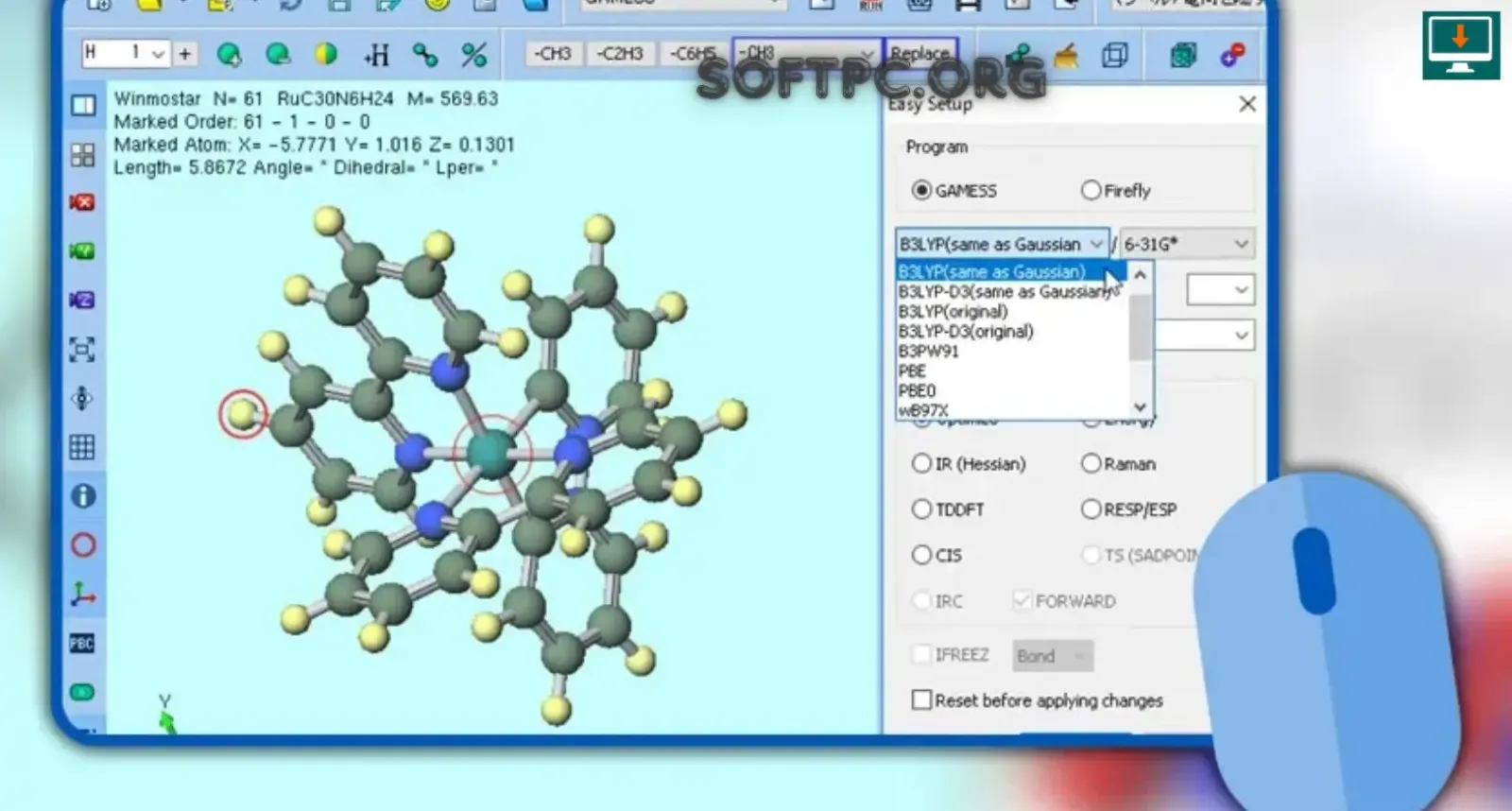The height and width of the screenshot is (811, 1512).
Task: Click the -C2H3 fragment button
Action: pos(620,54)
